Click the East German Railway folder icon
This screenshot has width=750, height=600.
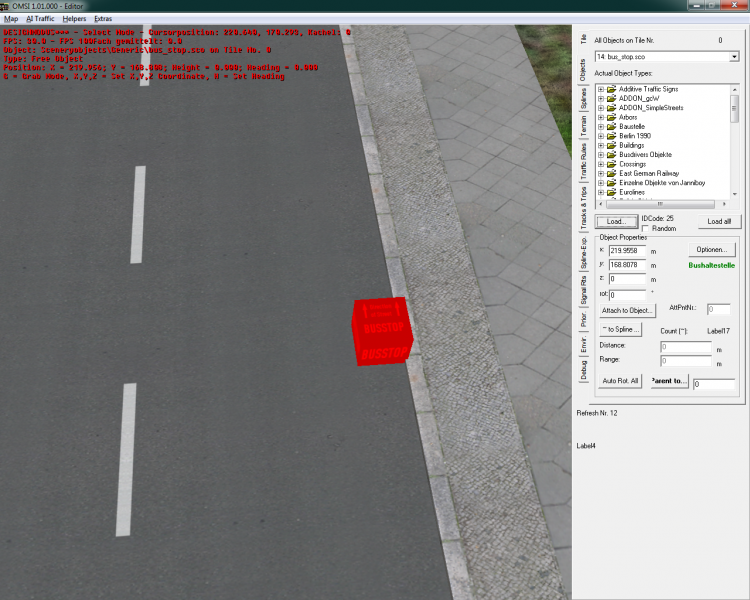[611, 174]
